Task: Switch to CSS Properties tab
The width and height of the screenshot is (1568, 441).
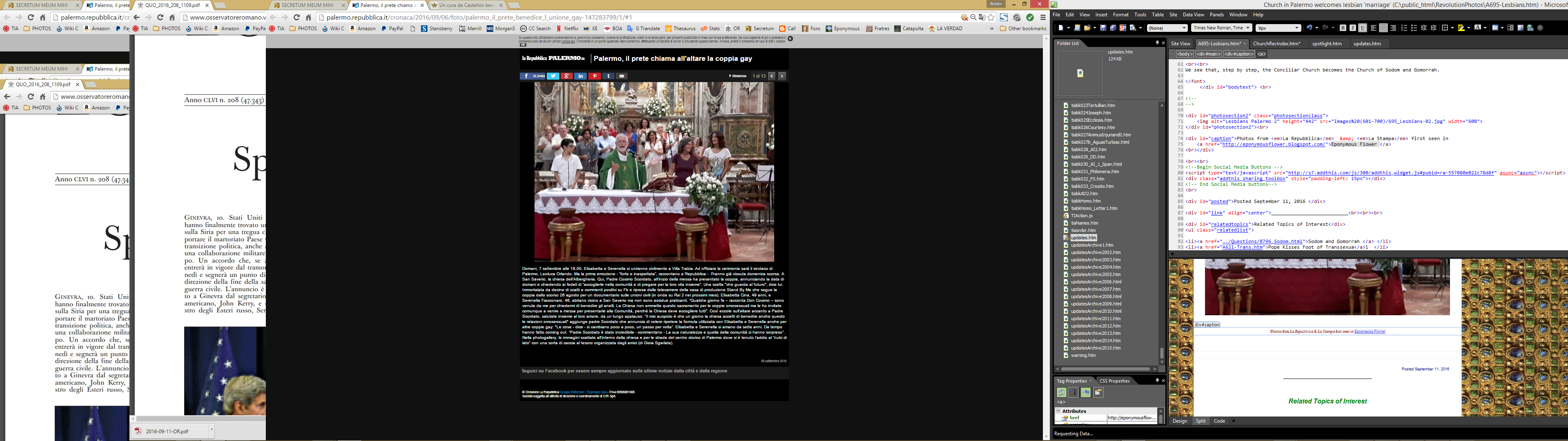Action: (1114, 381)
